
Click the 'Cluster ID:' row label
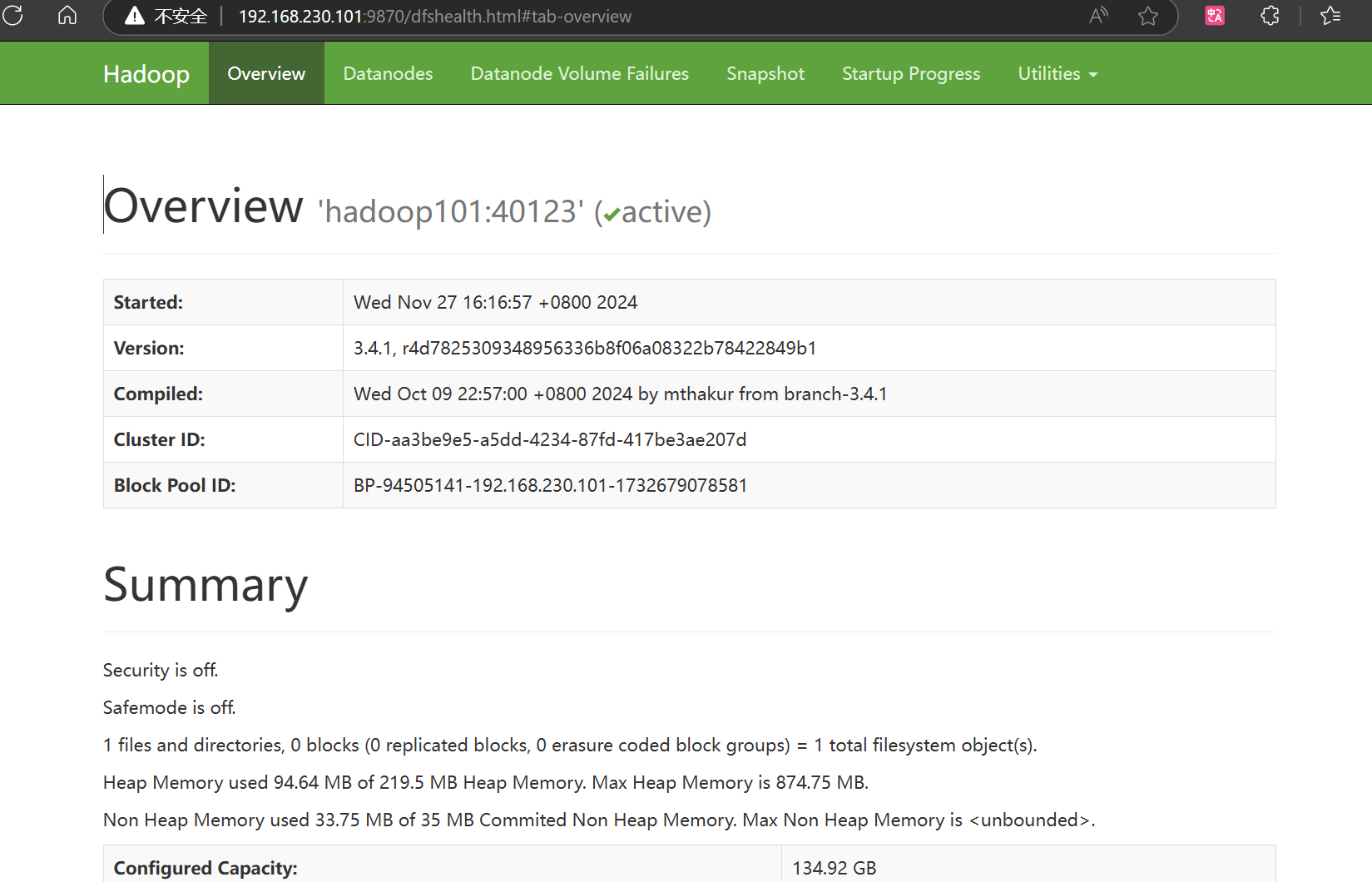[x=159, y=439]
